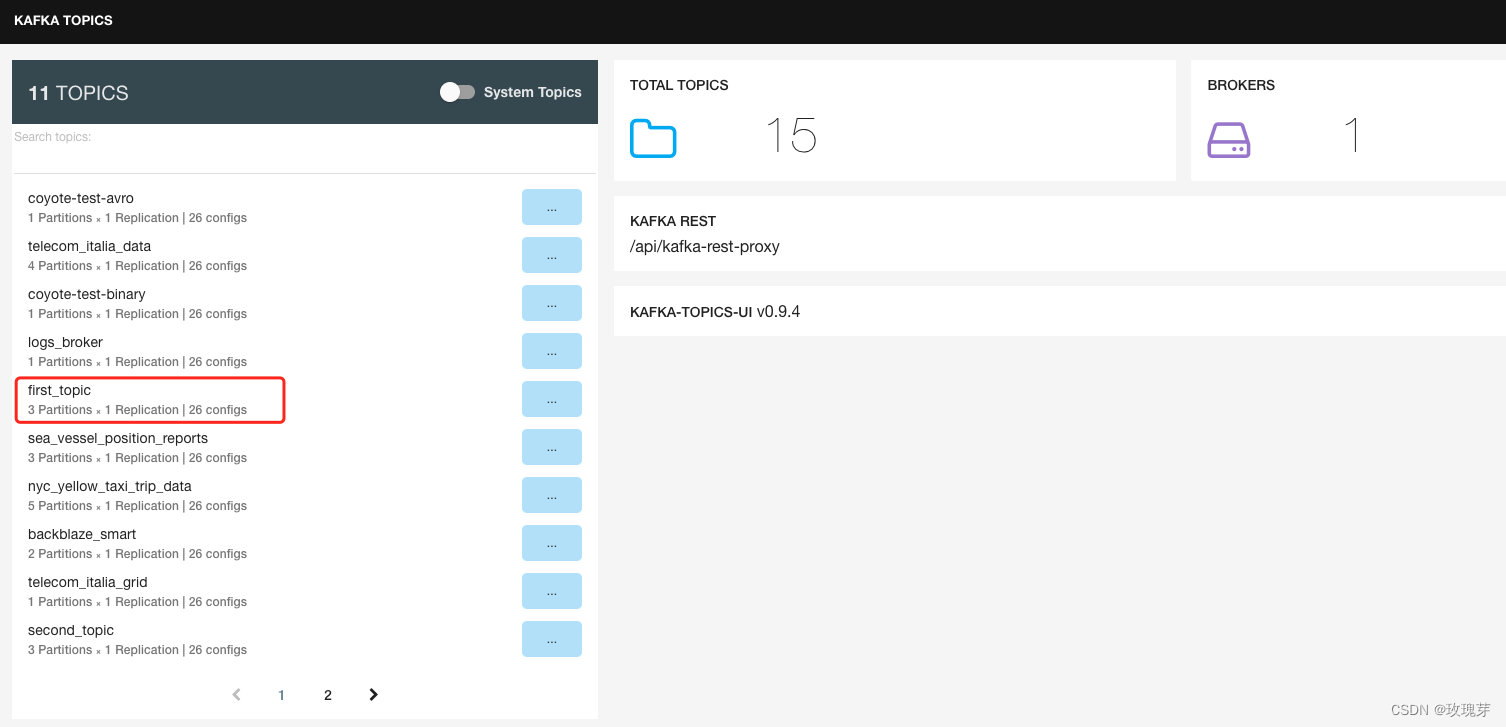Open the logs_broker options button
Viewport: 1506px width, 727px height.
pos(552,351)
